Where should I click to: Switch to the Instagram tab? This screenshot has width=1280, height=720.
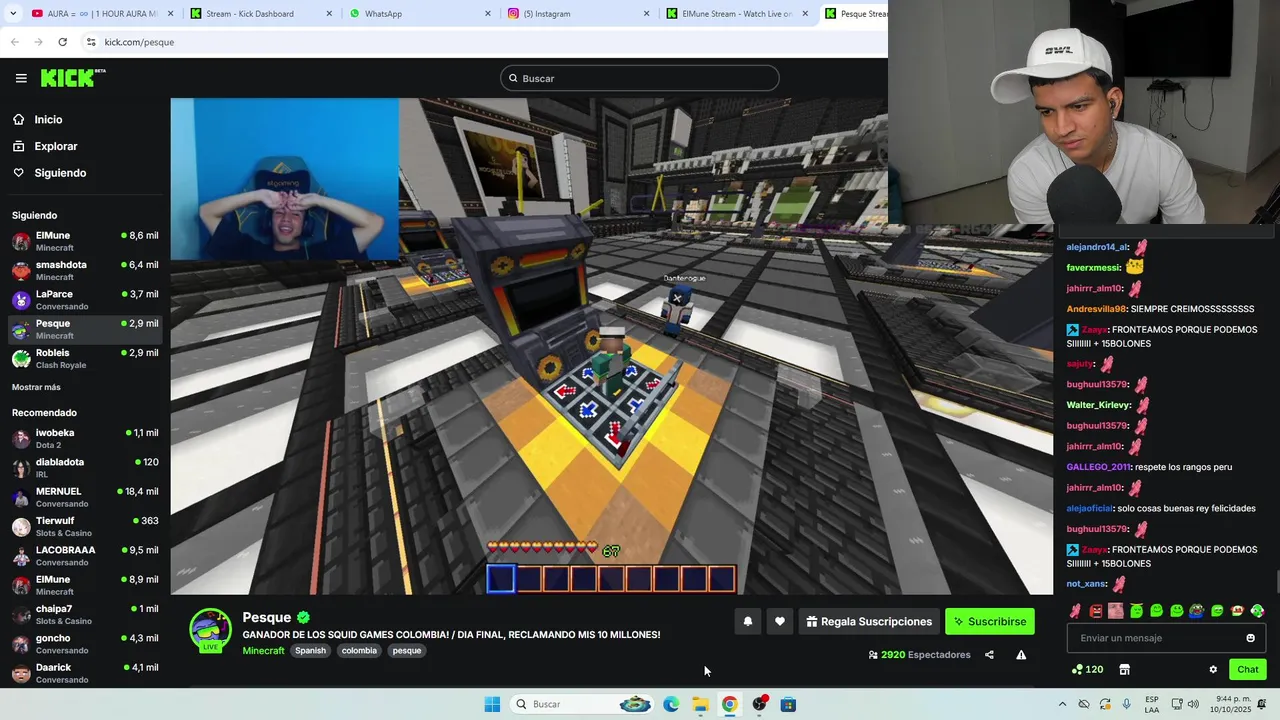(577, 14)
